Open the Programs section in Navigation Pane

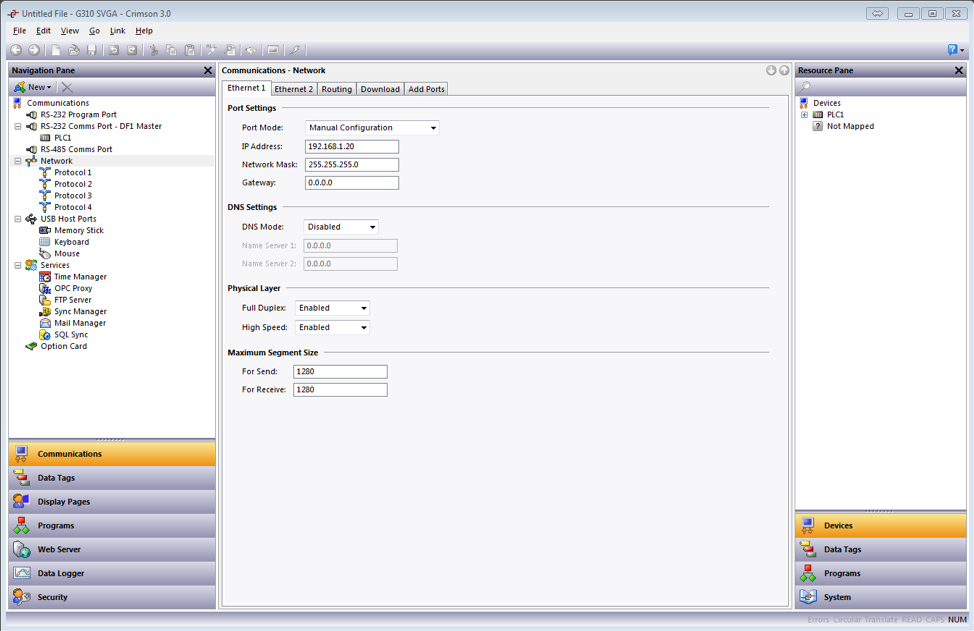click(x=112, y=525)
